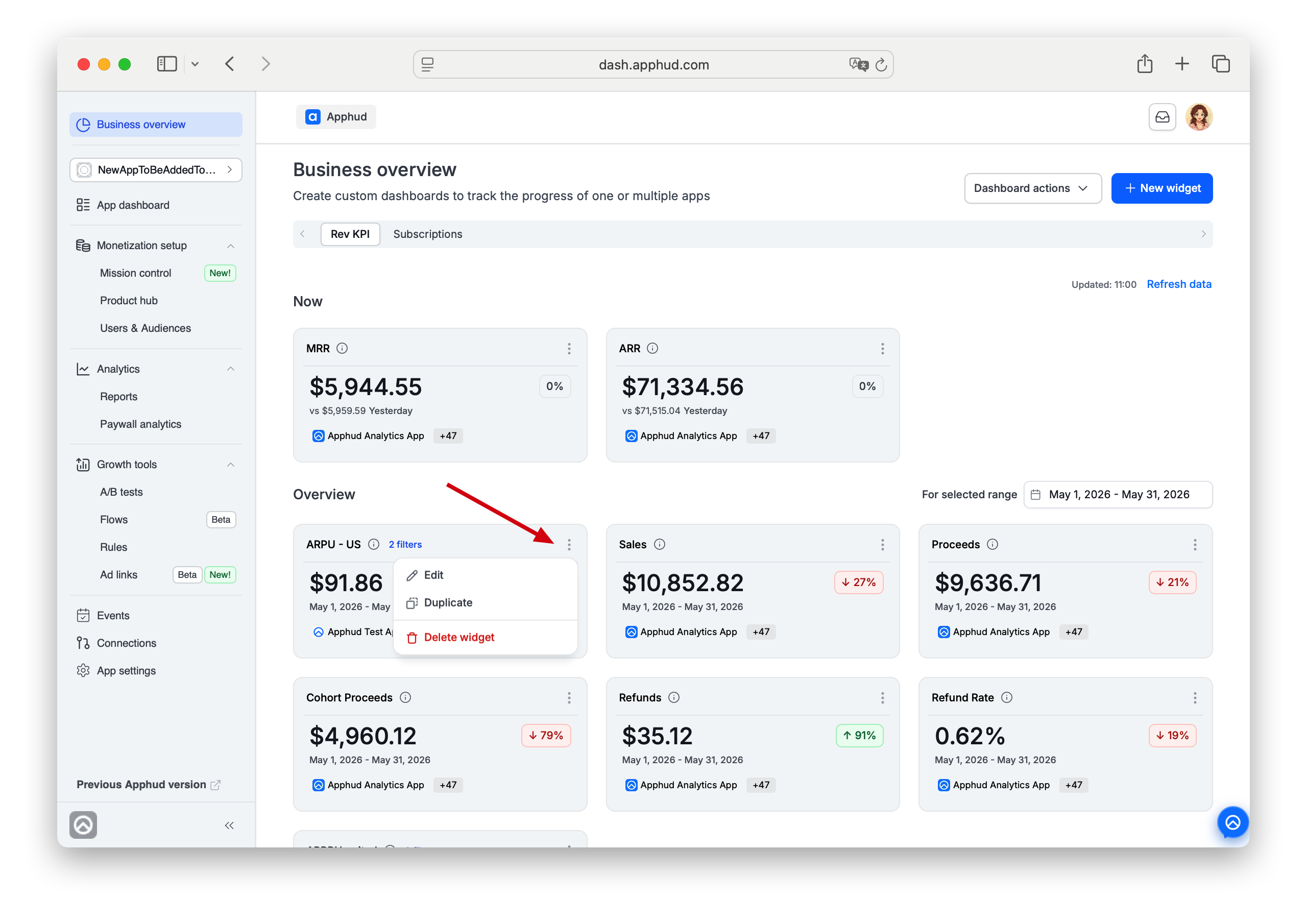Choose Delete widget from the menu
Screen dimensions: 1307x924
(x=485, y=638)
